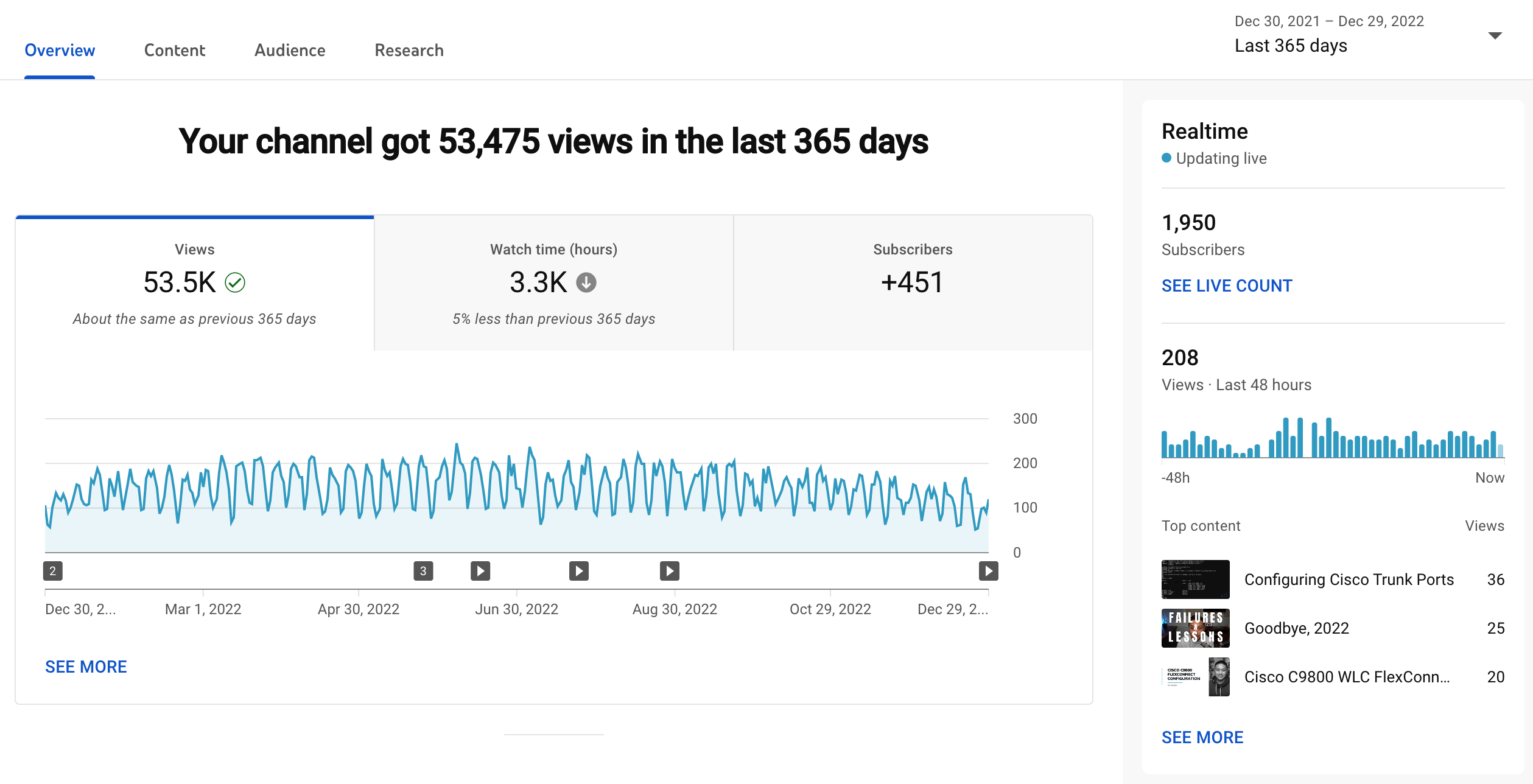
Task: Click video marker between Jun 30 and Aug 30
Action: tap(579, 571)
